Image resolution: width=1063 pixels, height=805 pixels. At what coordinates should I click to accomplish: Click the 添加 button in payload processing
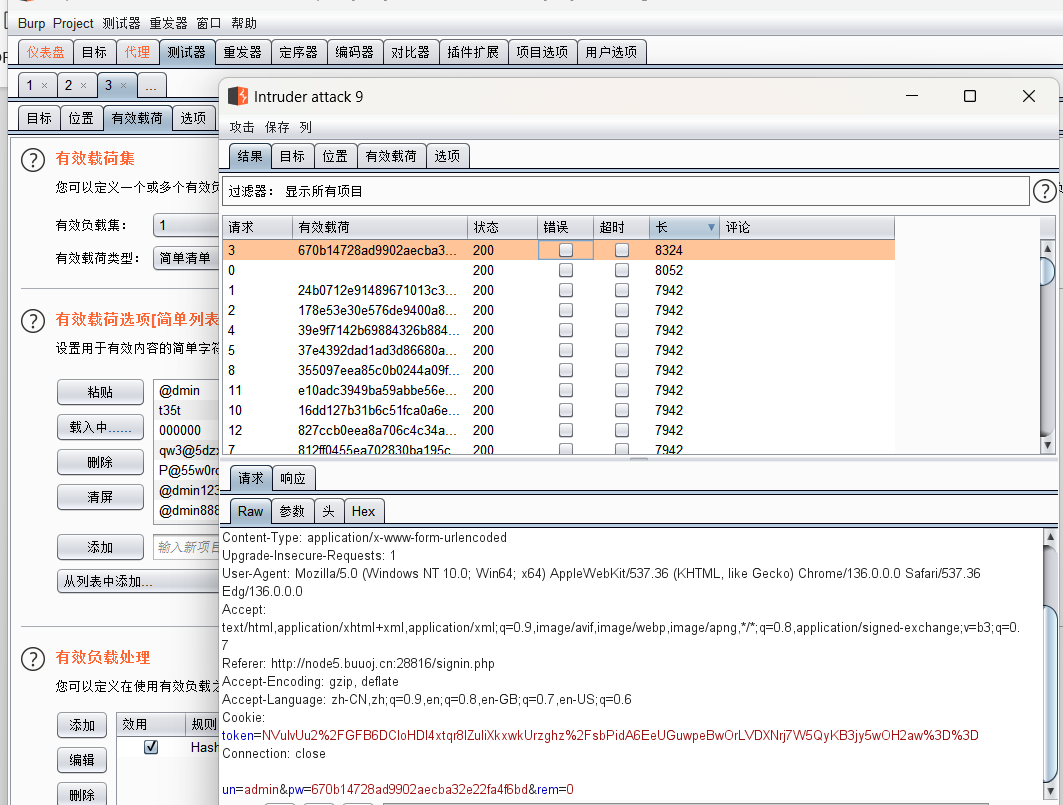click(82, 725)
